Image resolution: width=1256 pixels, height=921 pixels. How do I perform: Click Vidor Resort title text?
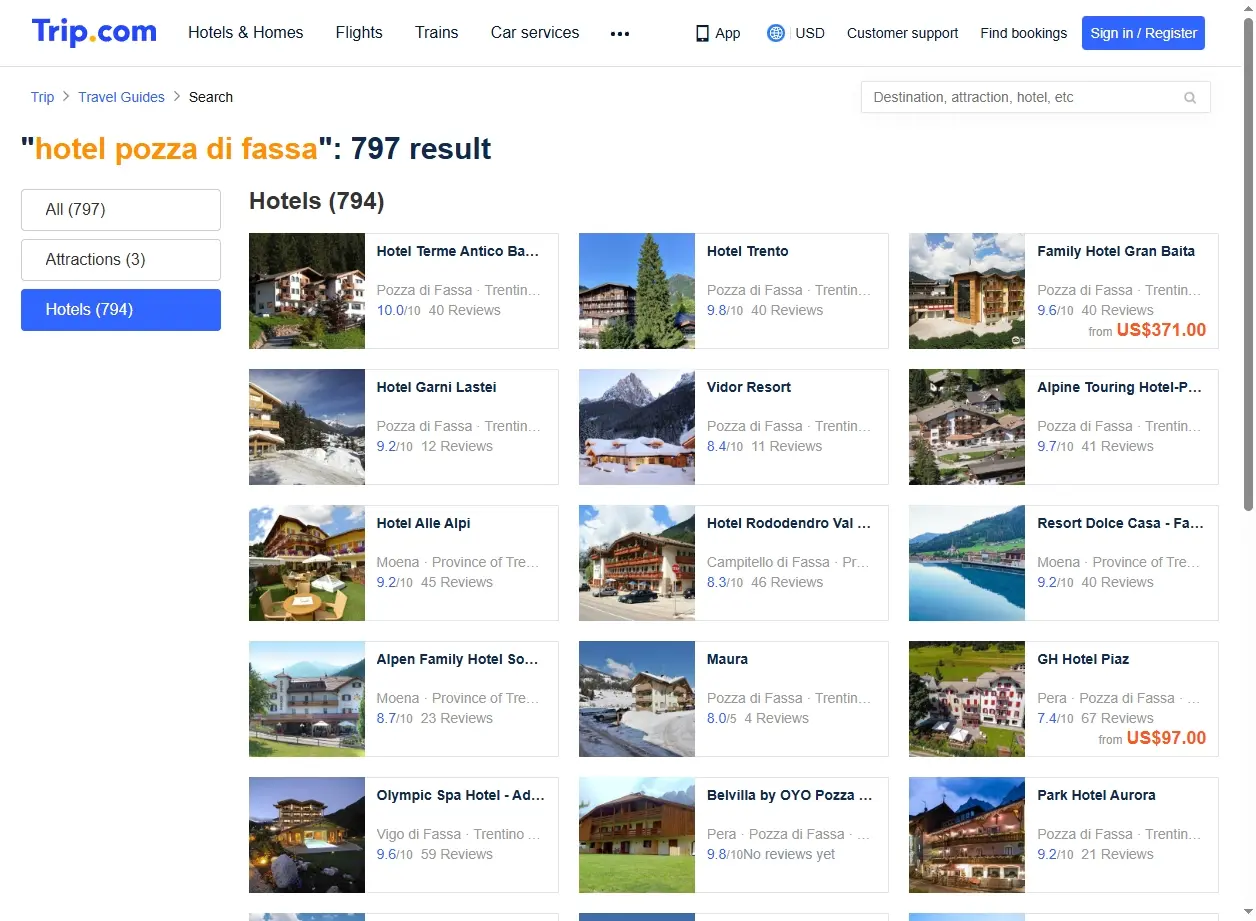click(749, 387)
